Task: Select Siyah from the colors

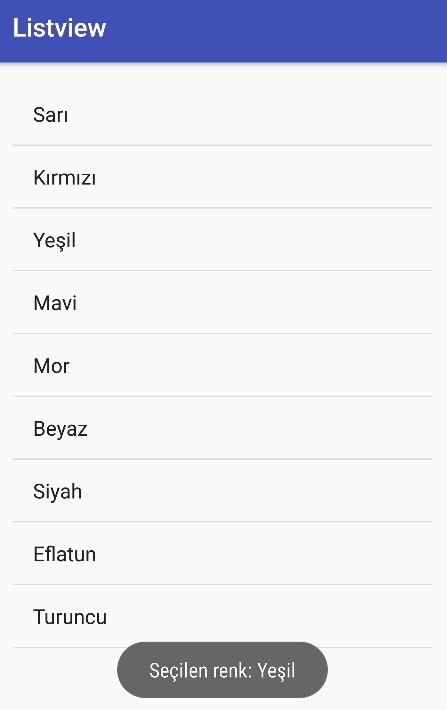Action: (222, 491)
